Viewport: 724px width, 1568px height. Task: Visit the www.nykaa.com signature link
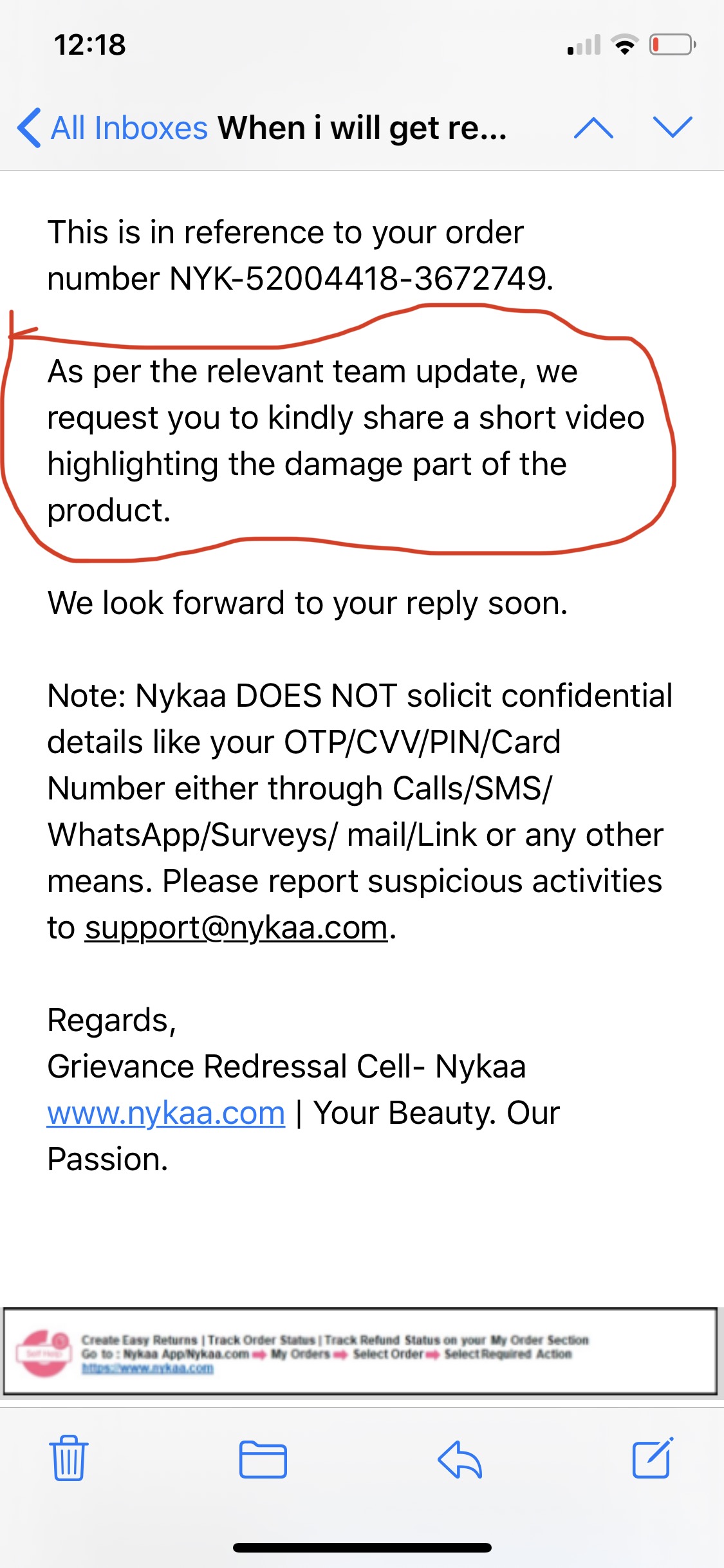point(166,1113)
